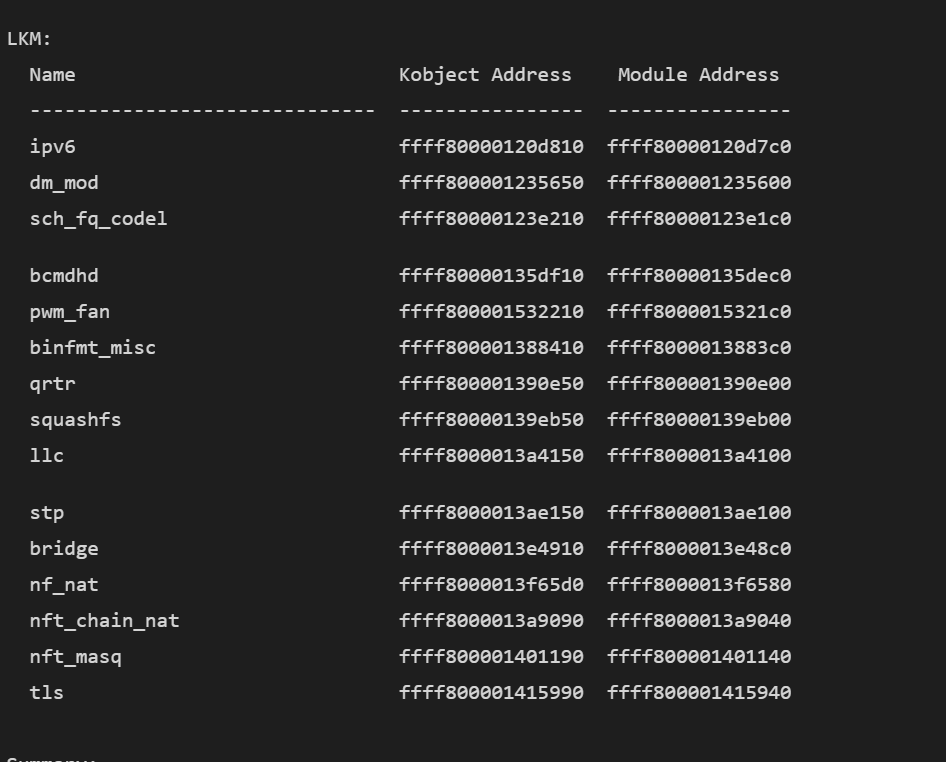Viewport: 946px width, 762px height.
Task: Click the qrtr module name
Action: (x=52, y=384)
